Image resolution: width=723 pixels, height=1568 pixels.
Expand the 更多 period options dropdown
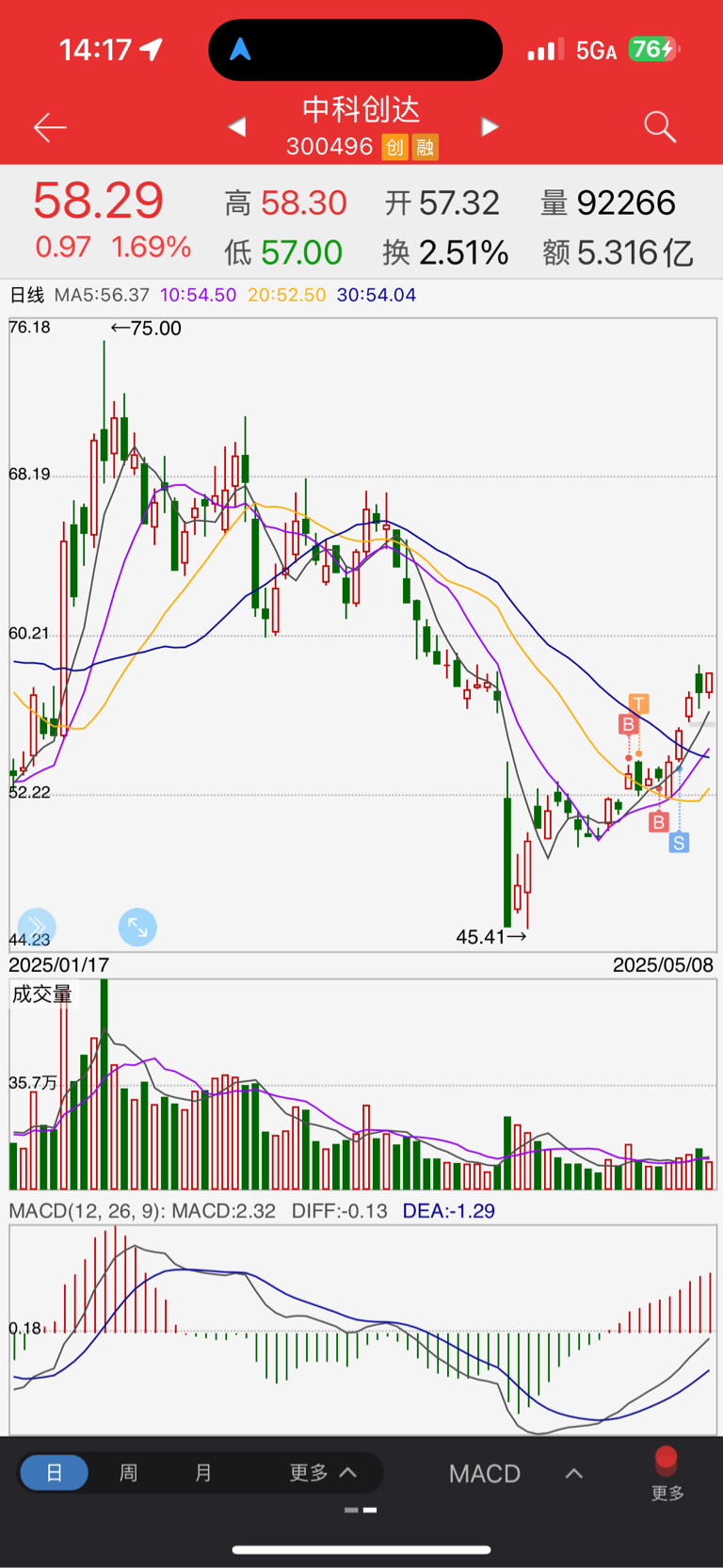click(323, 1472)
